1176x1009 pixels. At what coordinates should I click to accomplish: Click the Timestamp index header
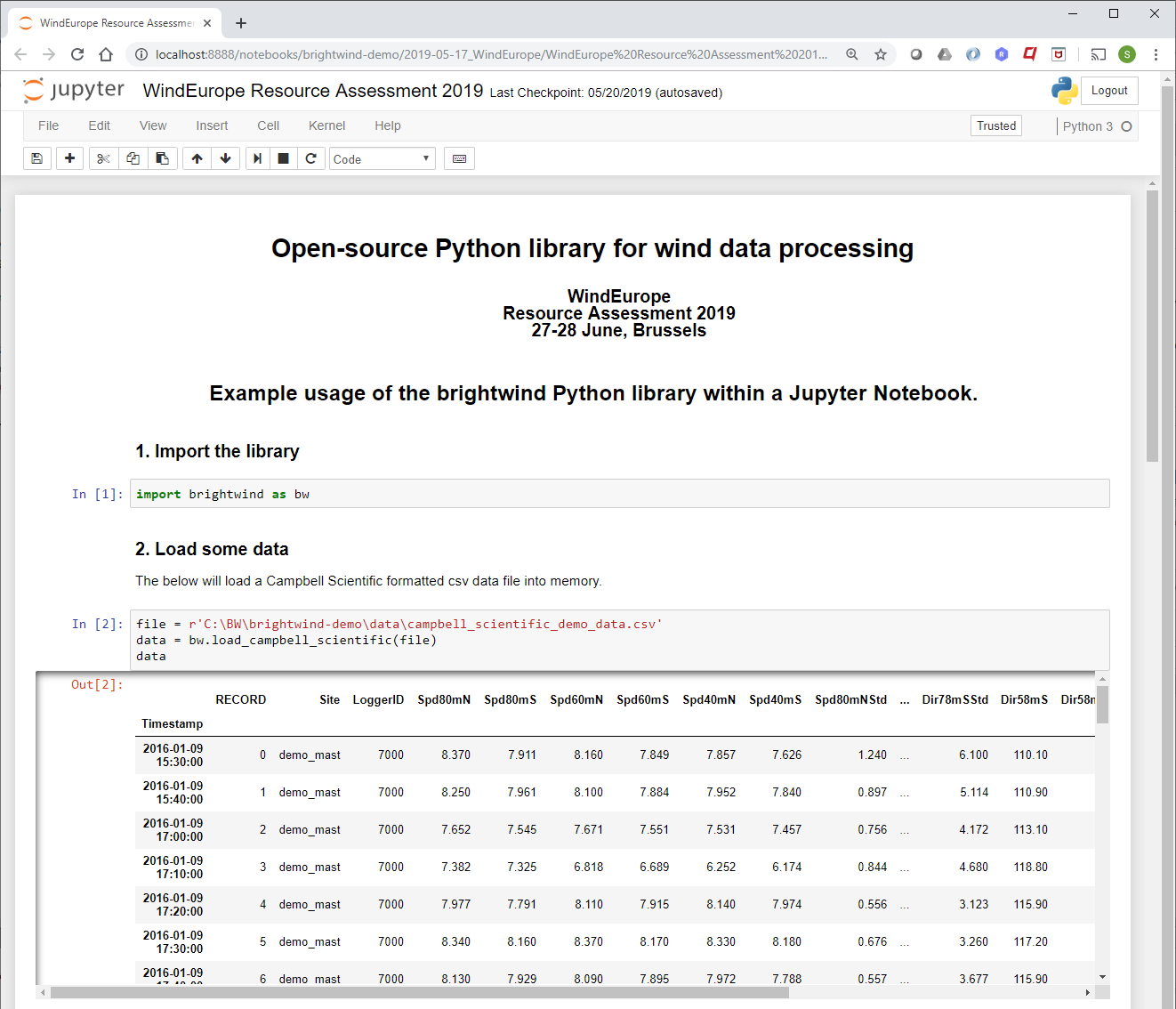[x=172, y=723]
